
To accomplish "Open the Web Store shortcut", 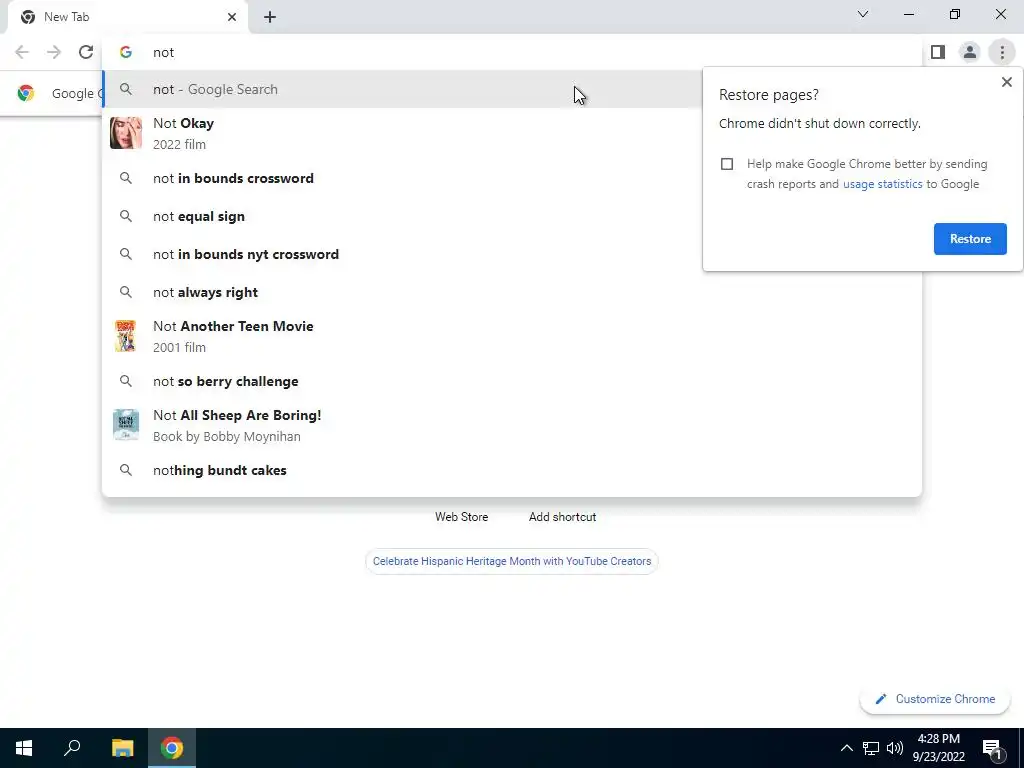I will (x=461, y=517).
